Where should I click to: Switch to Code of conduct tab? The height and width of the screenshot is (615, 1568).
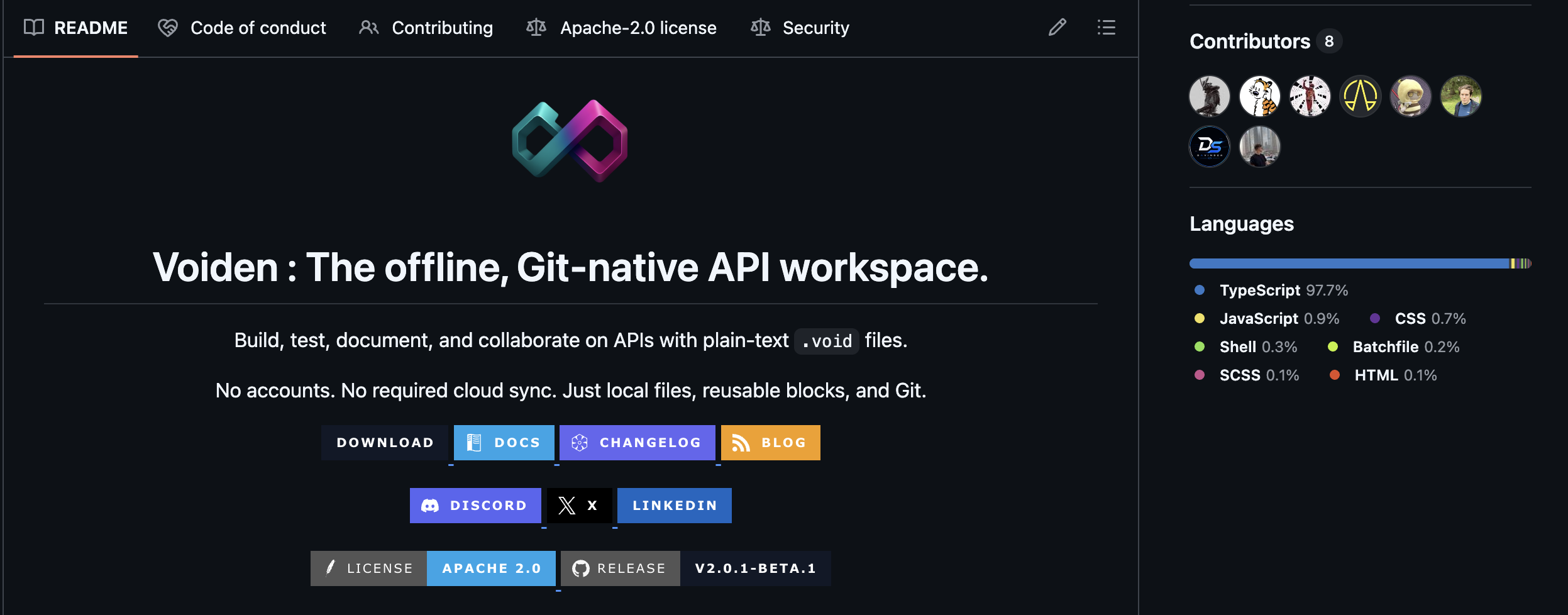pos(242,28)
